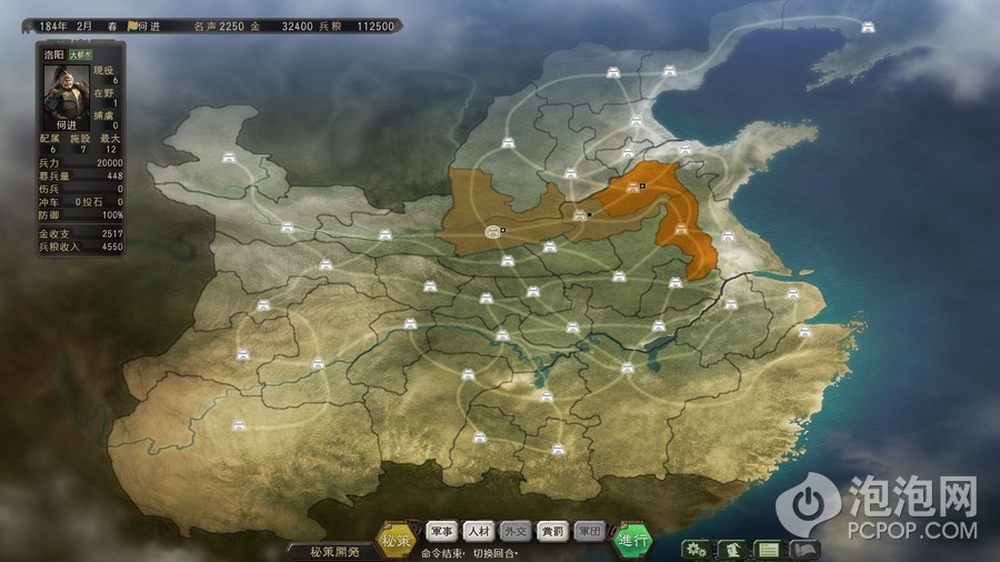Open the settings gear icon

click(x=696, y=549)
